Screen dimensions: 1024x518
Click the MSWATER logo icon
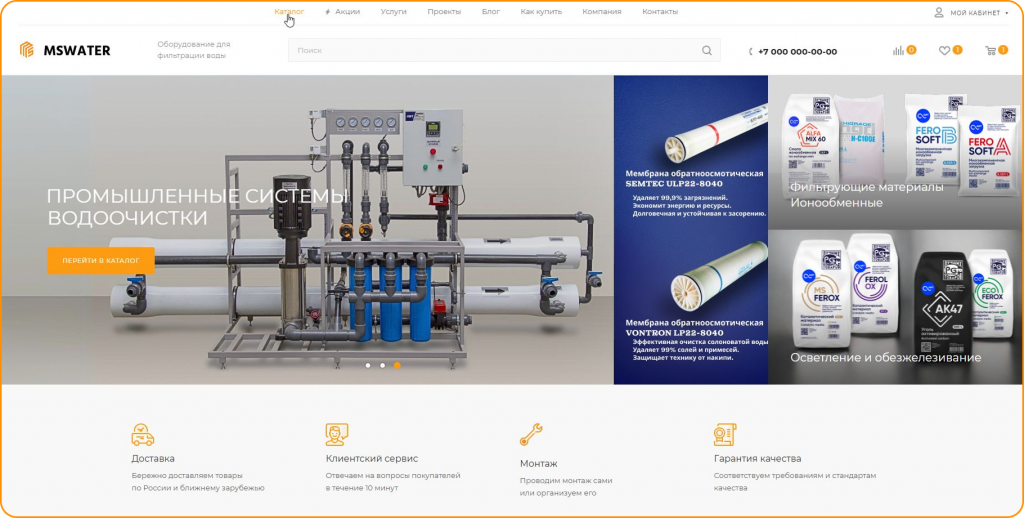27,50
